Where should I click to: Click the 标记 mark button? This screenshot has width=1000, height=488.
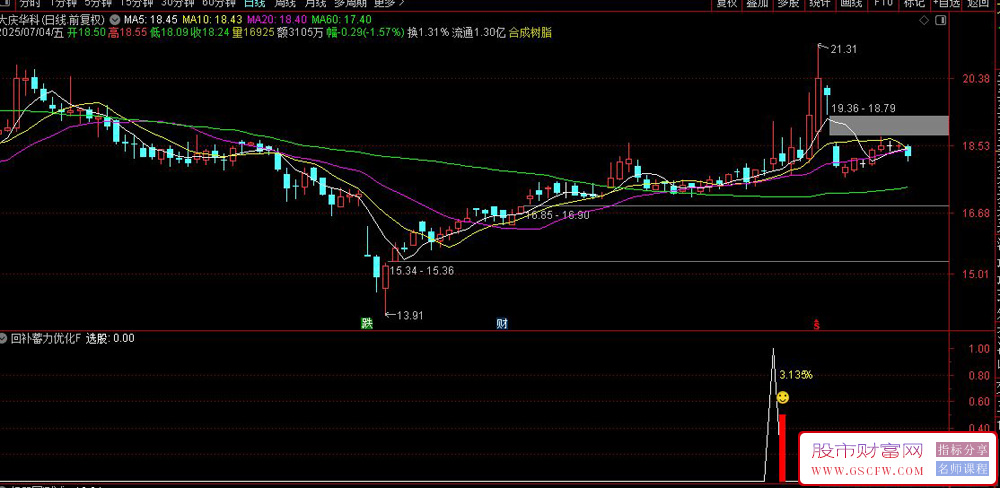tap(916, 3)
